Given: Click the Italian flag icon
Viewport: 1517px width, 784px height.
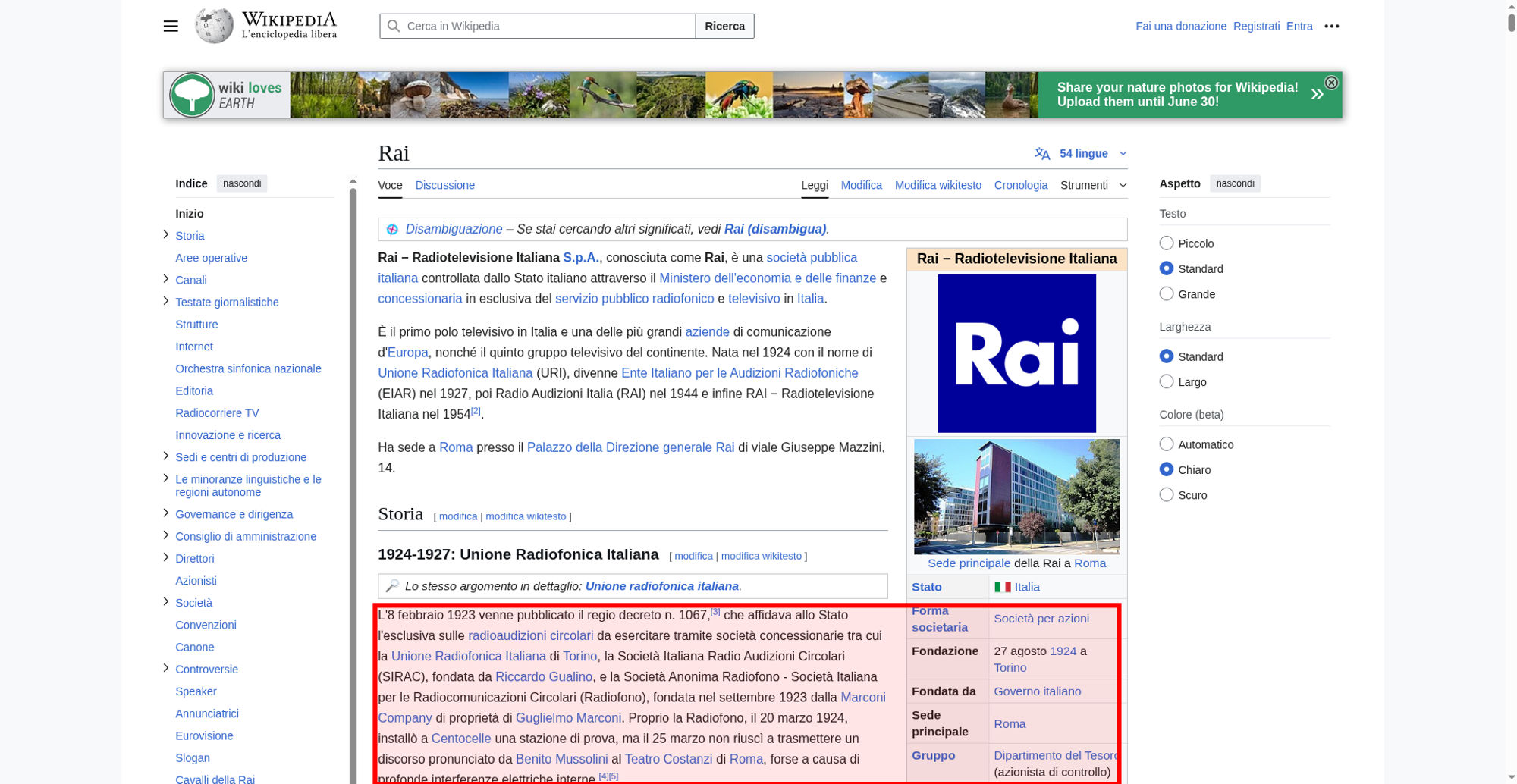Looking at the screenshot, I should (x=1002, y=587).
